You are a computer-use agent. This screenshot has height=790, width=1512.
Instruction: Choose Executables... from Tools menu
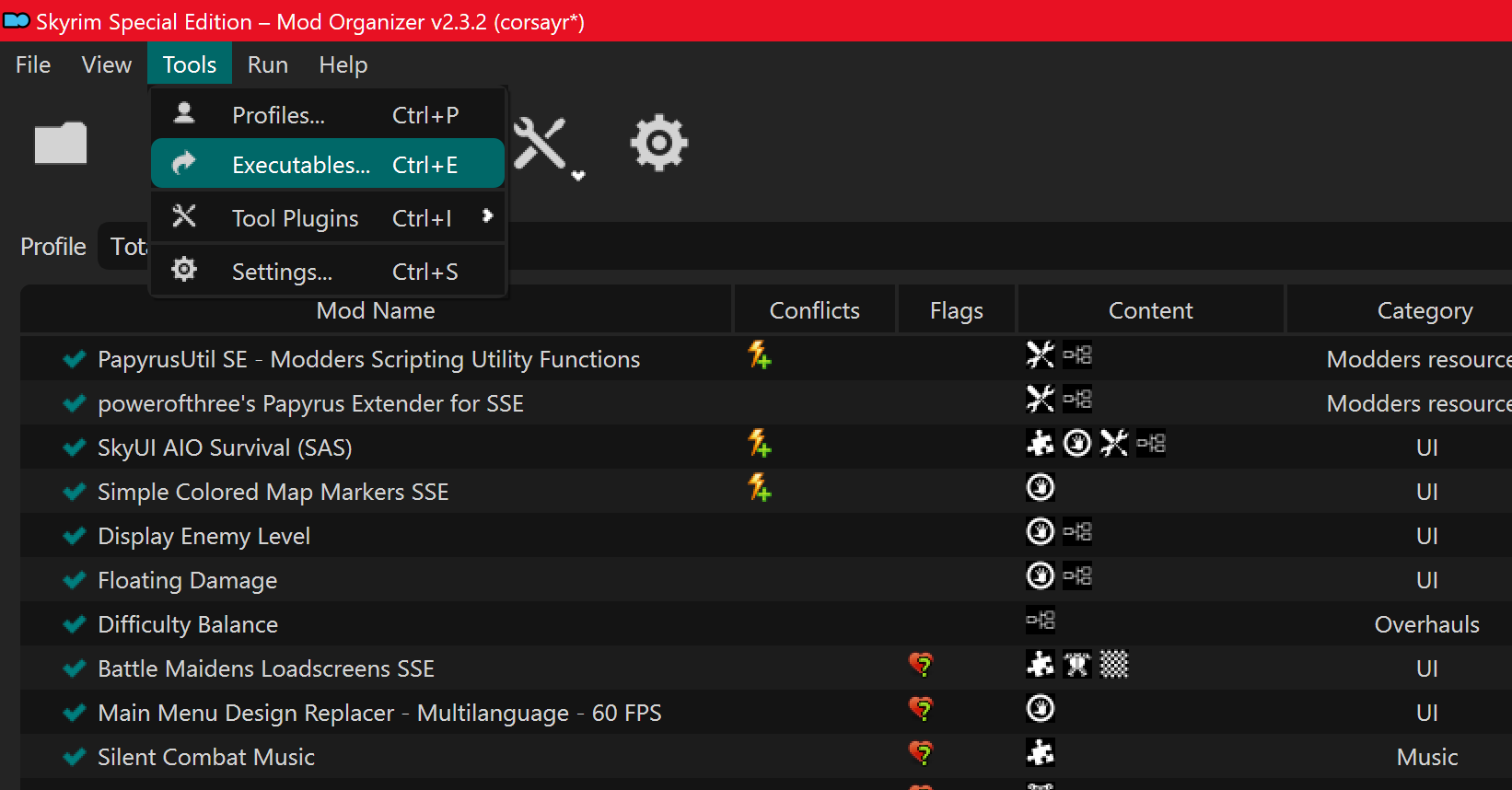[328, 164]
